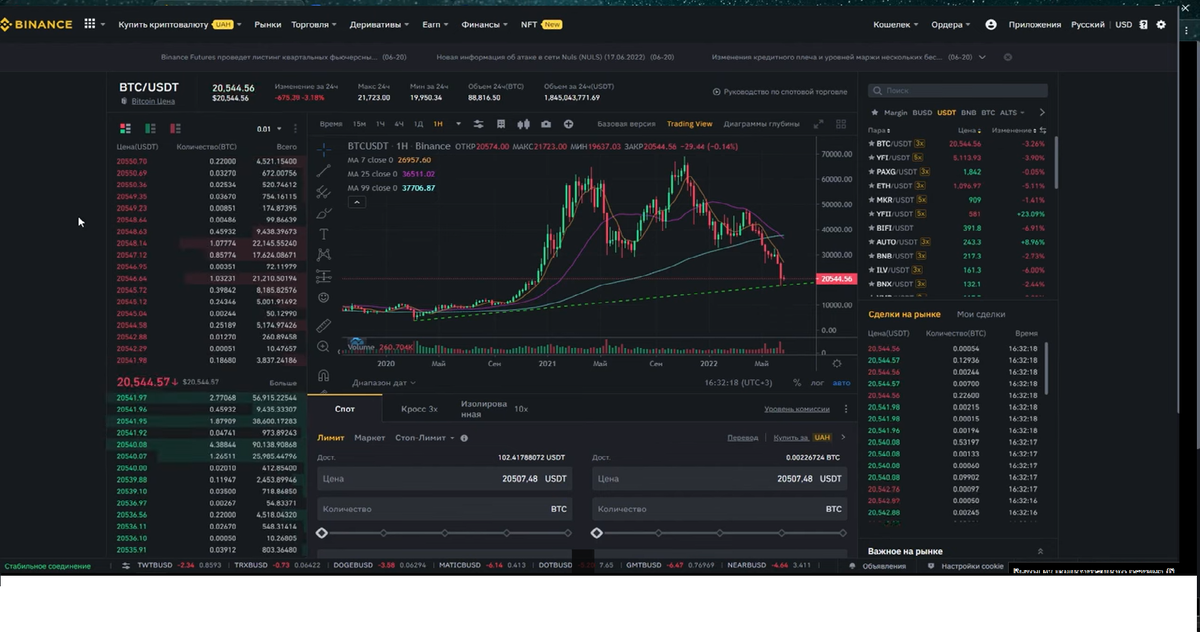The width and height of the screenshot is (1200, 632).
Task: Toggle auto scale on chart
Action: [x=841, y=382]
